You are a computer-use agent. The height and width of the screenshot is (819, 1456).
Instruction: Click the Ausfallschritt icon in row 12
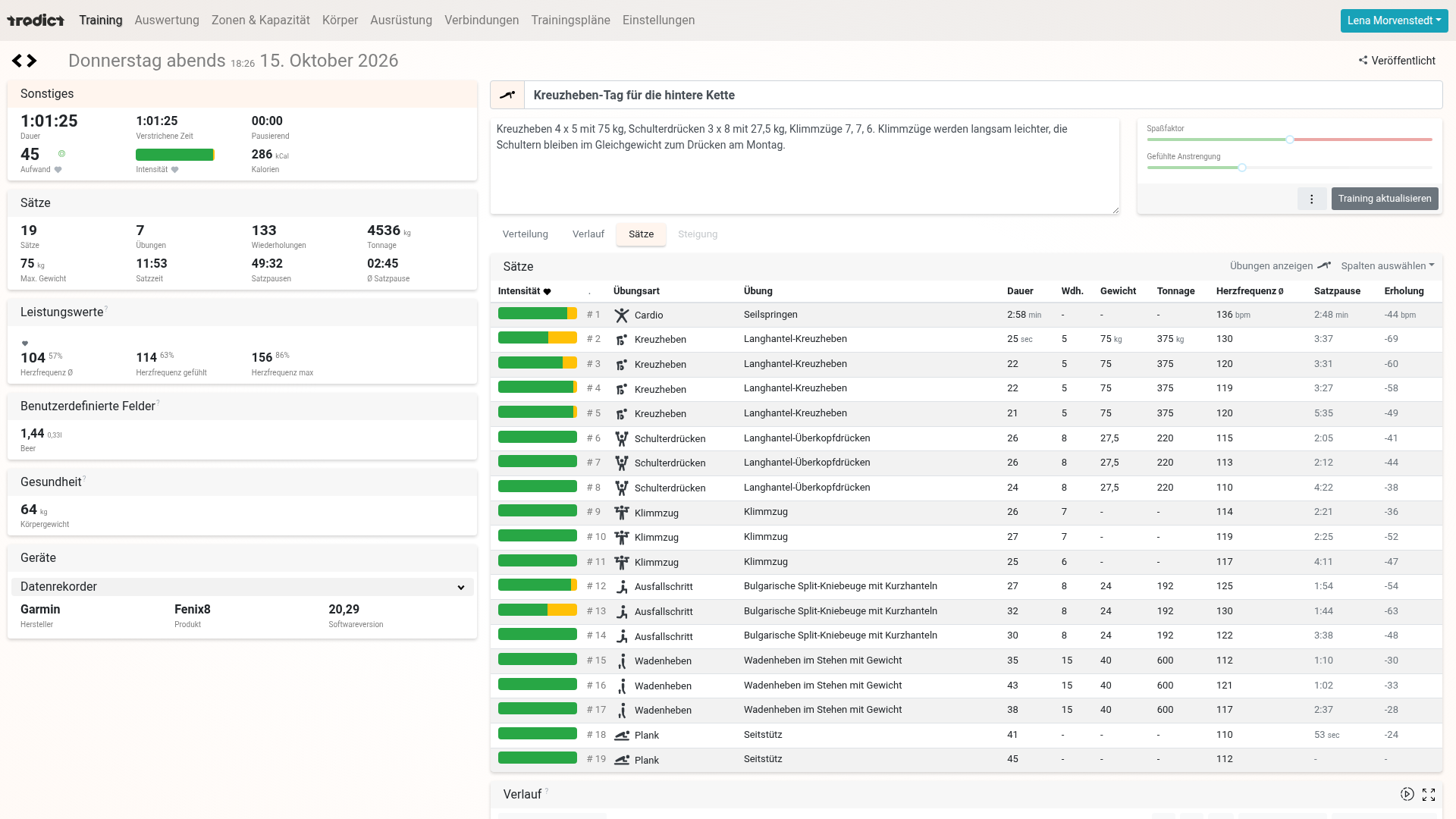(x=622, y=587)
